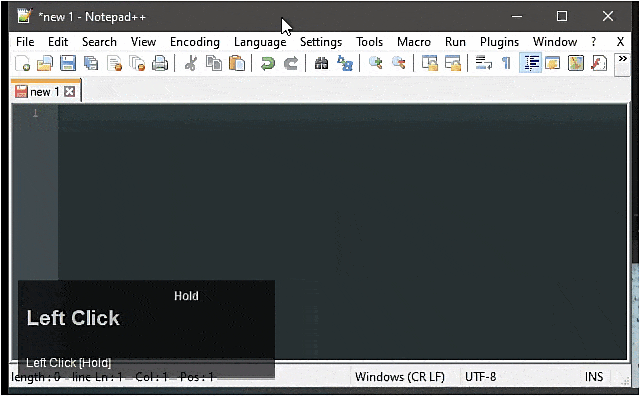Minimize the Notepad++ window
Screen dimensions: 640x396
coord(517,17)
